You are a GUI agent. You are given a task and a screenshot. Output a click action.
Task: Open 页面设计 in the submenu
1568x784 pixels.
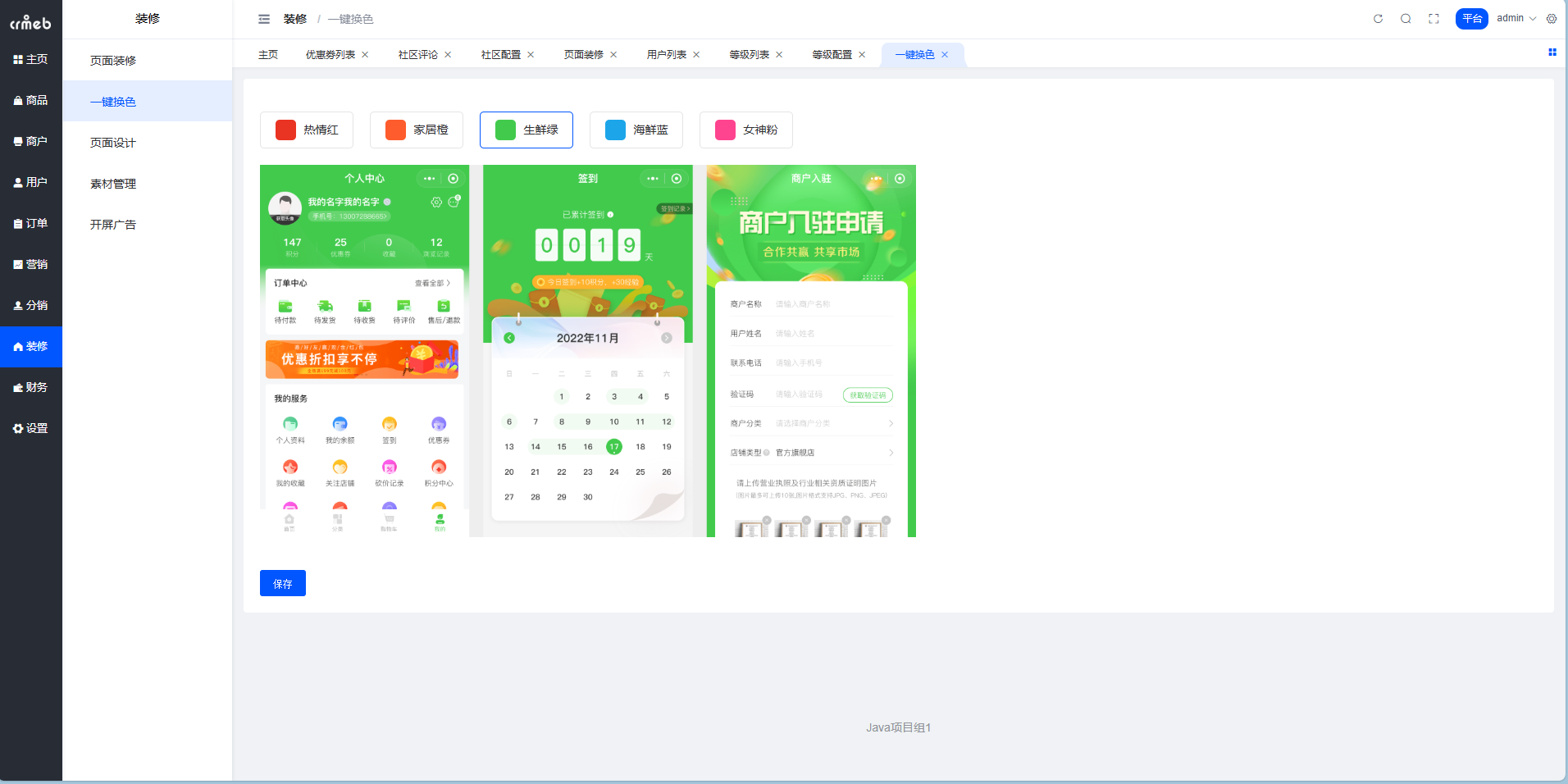(x=113, y=143)
